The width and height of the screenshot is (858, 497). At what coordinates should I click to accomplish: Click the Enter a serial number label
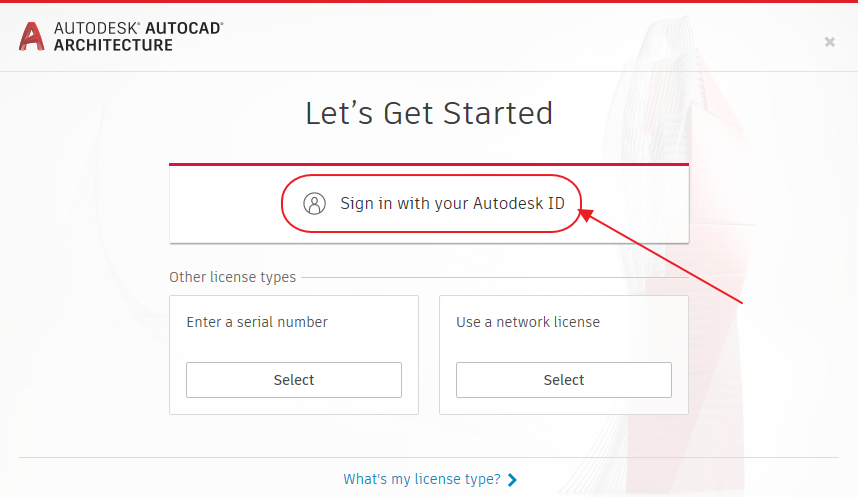[257, 322]
